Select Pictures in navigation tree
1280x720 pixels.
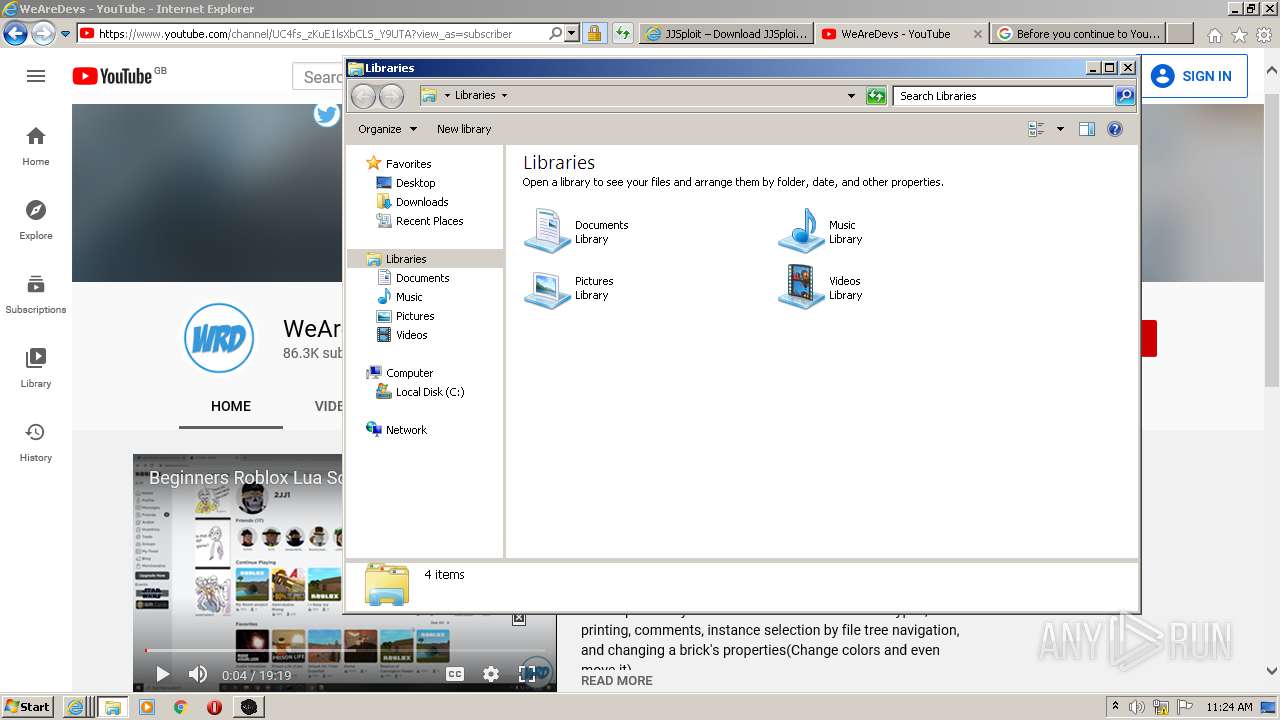tap(405, 316)
